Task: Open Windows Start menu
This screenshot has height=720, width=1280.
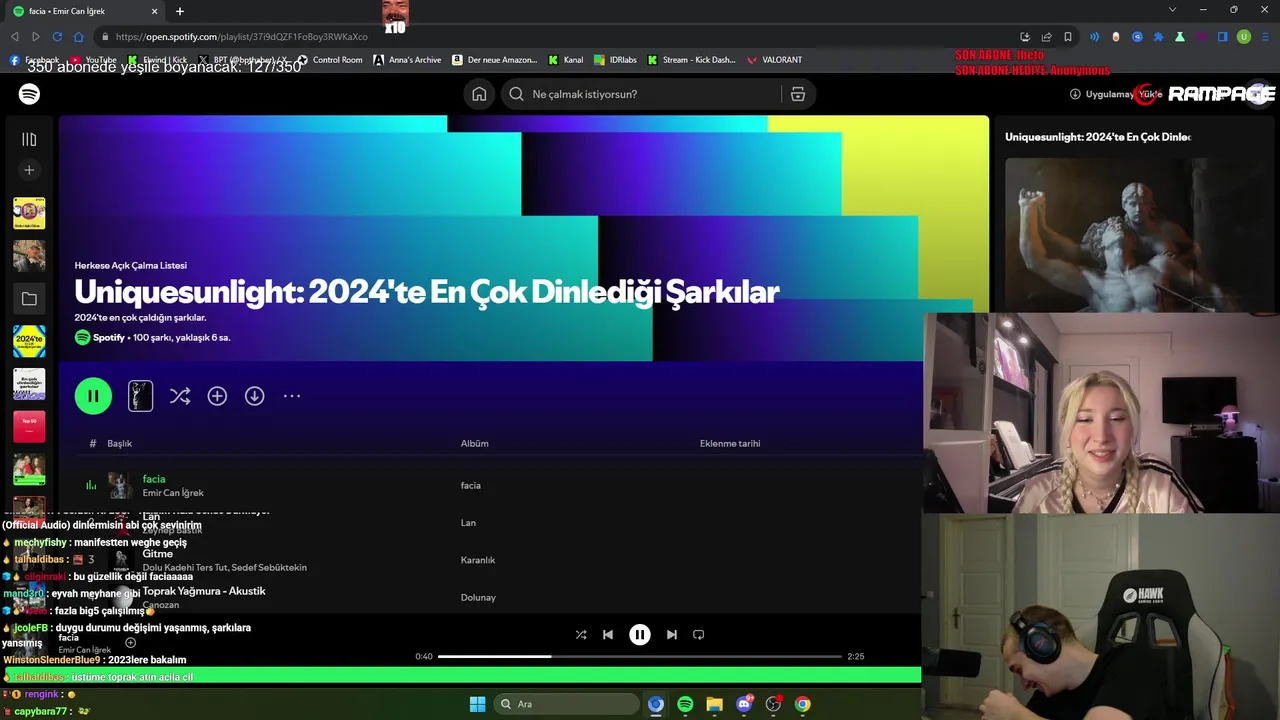Action: click(x=478, y=704)
